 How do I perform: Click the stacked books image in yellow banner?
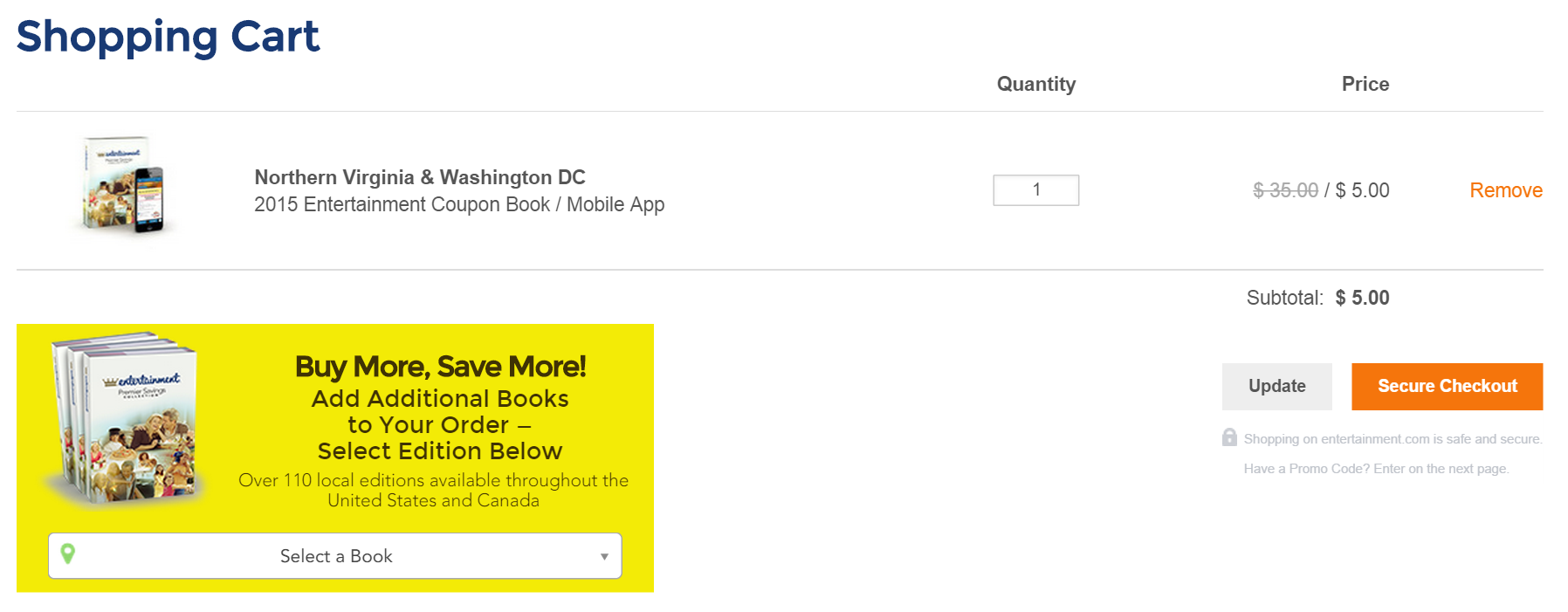[x=127, y=417]
